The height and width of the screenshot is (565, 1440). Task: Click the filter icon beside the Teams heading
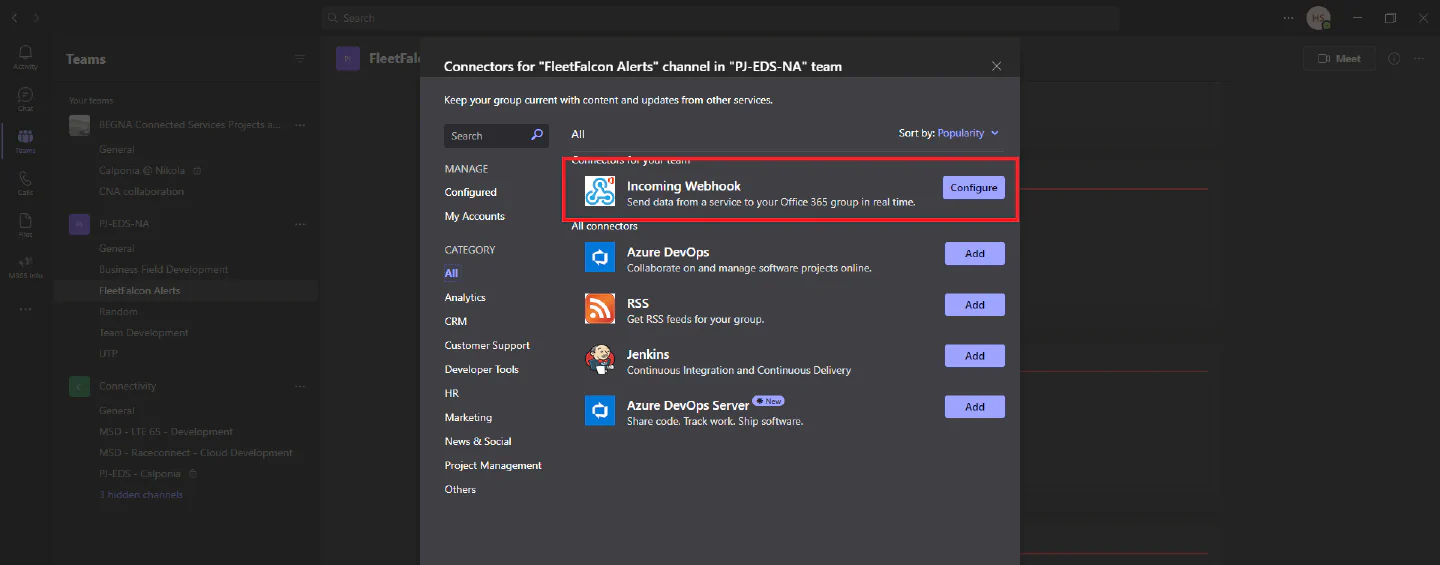coord(299,59)
